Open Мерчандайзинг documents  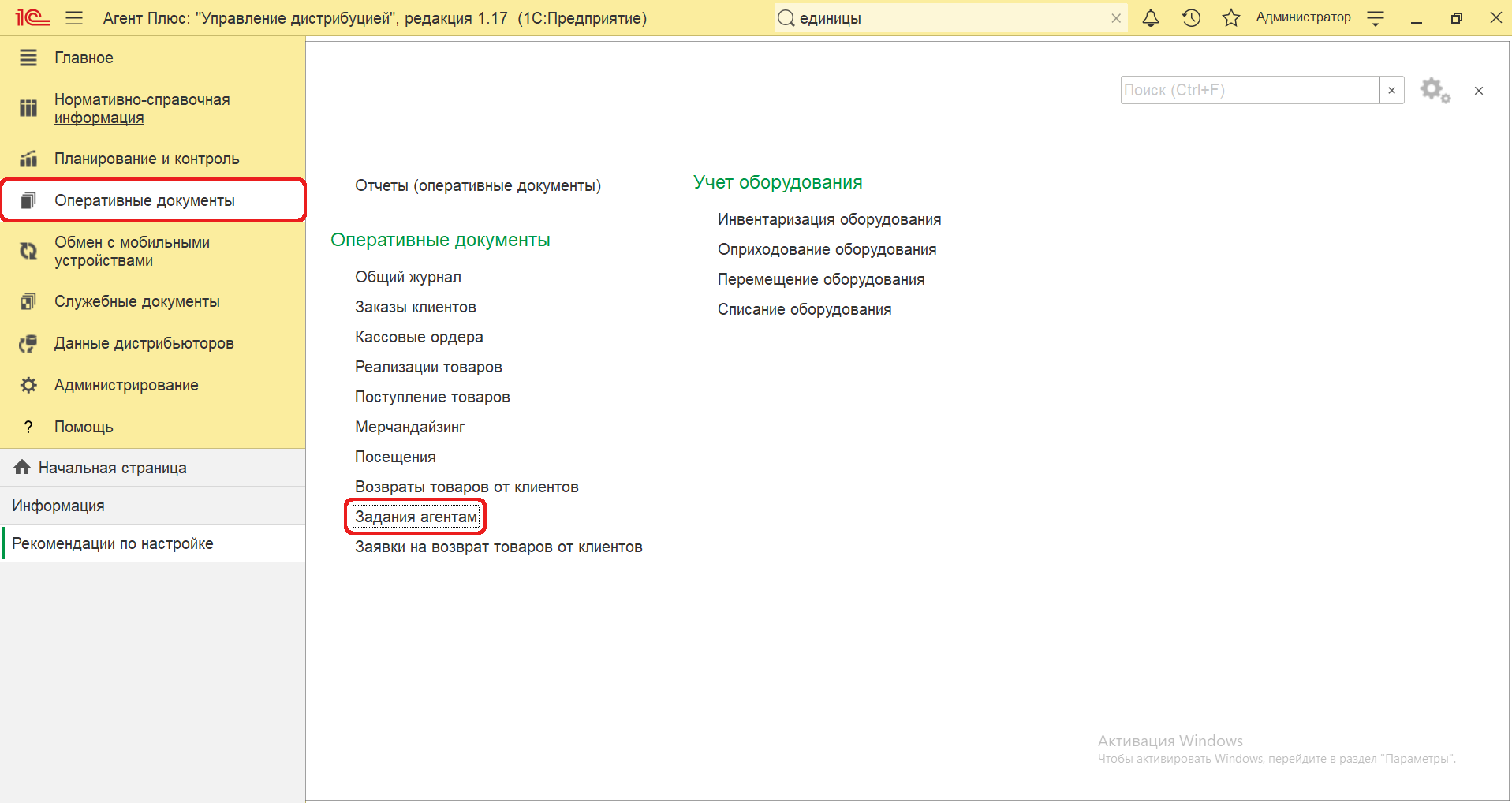pyautogui.click(x=410, y=427)
